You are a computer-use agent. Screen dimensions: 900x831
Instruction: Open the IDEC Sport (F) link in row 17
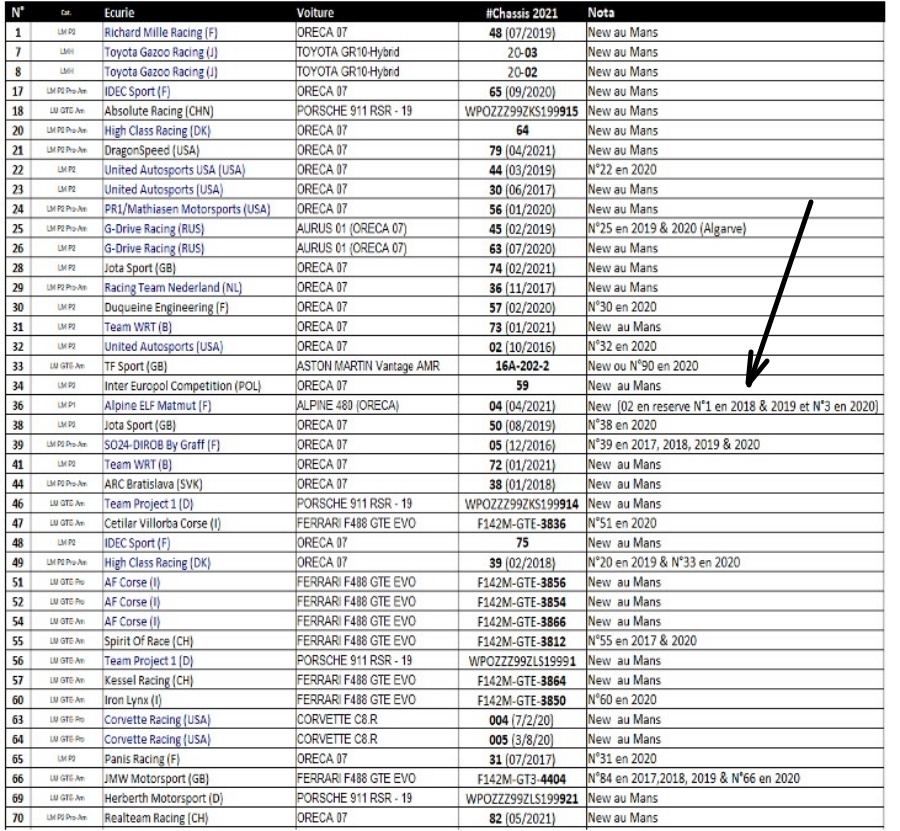click(x=137, y=92)
